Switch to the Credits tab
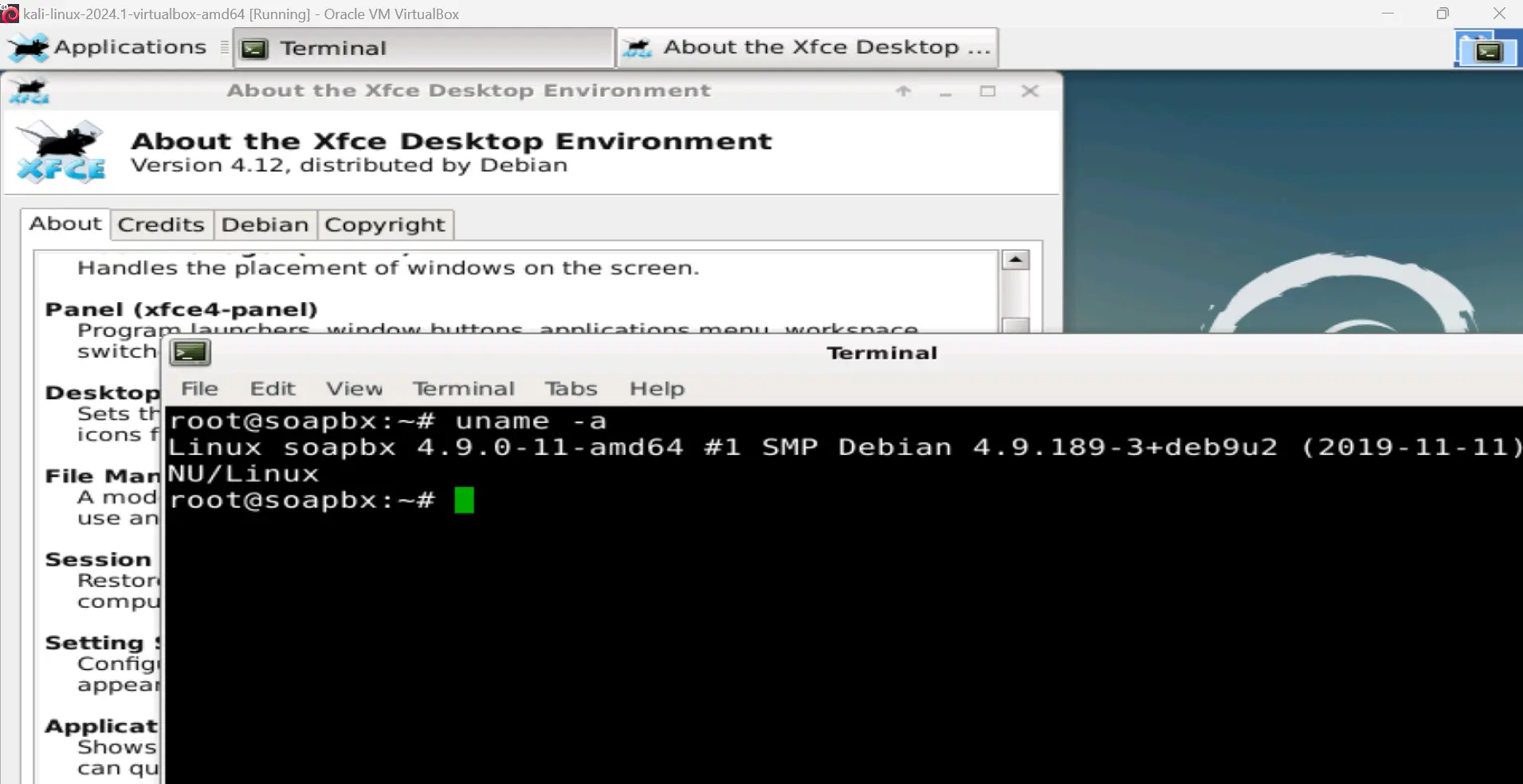Image resolution: width=1523 pixels, height=784 pixels. tap(161, 225)
